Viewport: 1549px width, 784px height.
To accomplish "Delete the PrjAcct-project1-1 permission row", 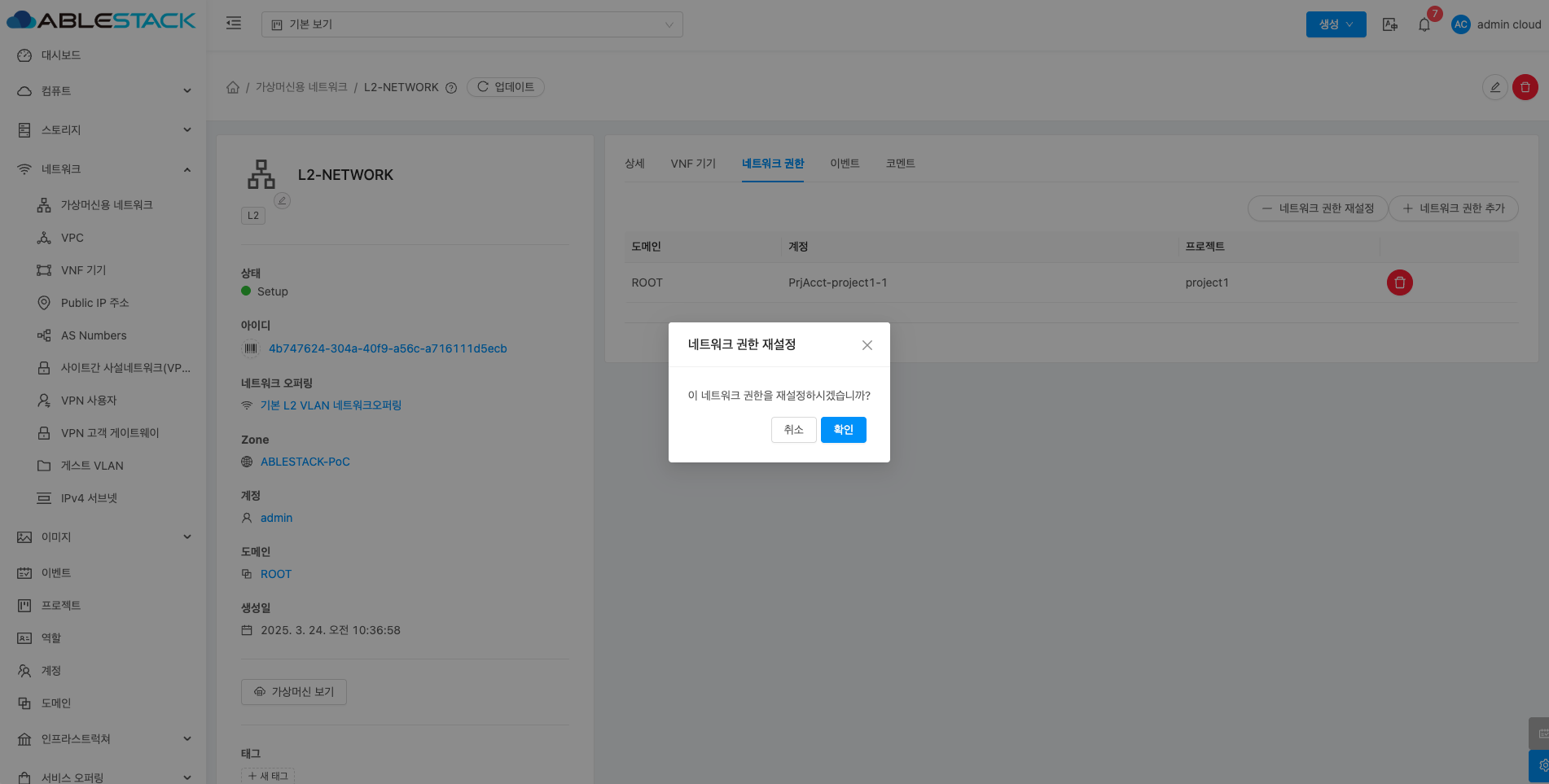I will pyautogui.click(x=1400, y=283).
